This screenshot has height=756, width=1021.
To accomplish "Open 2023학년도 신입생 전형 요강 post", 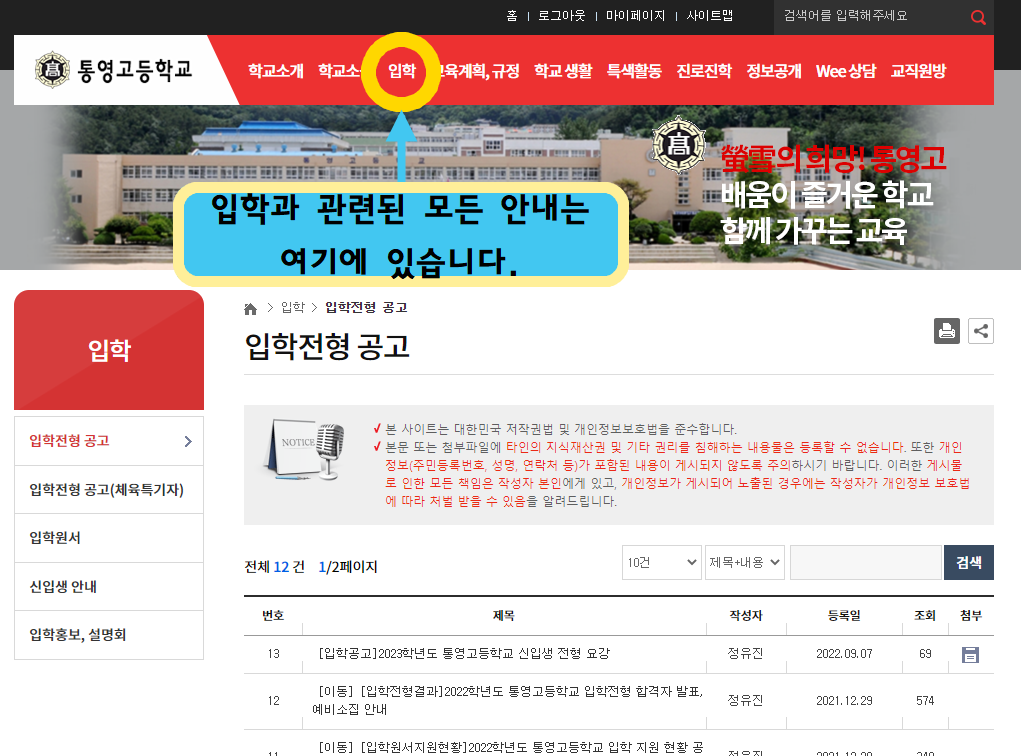I will 463,654.
